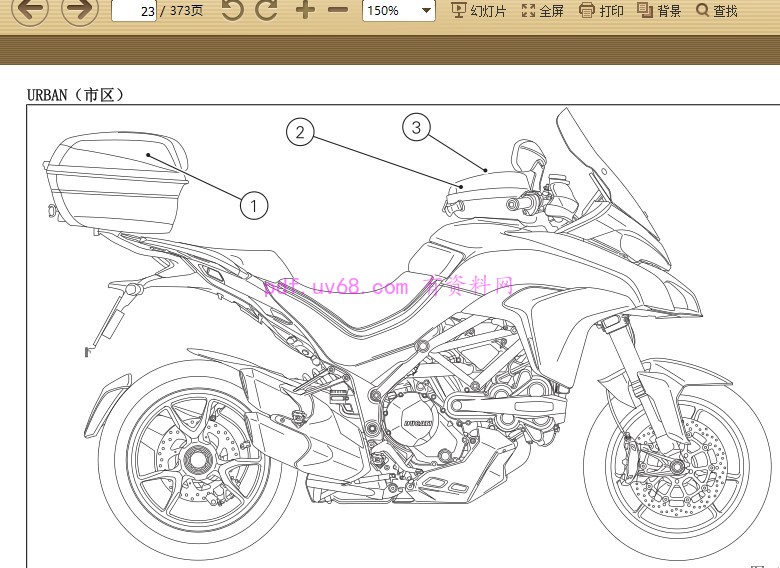The width and height of the screenshot is (780, 568).
Task: Click the page number input field
Action: [x=133, y=11]
